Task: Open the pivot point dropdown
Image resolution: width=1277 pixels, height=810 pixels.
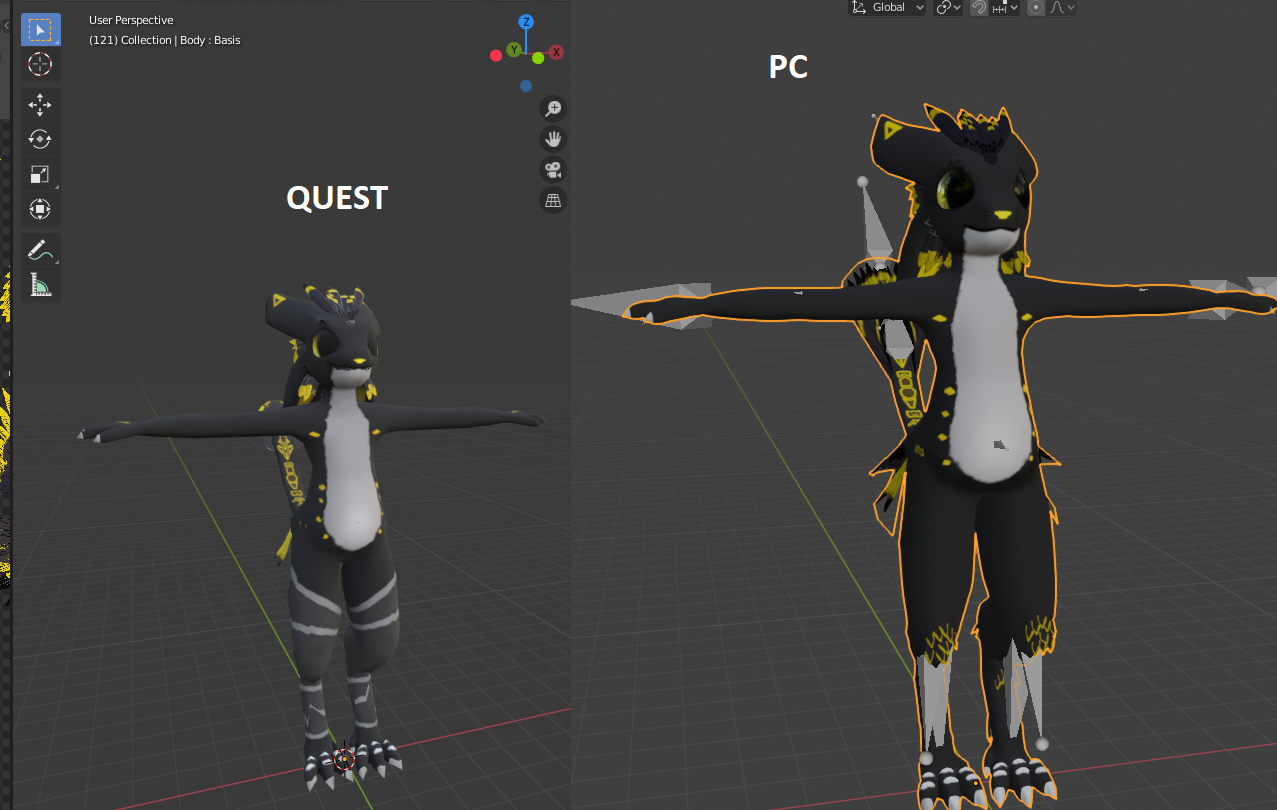Action: [948, 8]
